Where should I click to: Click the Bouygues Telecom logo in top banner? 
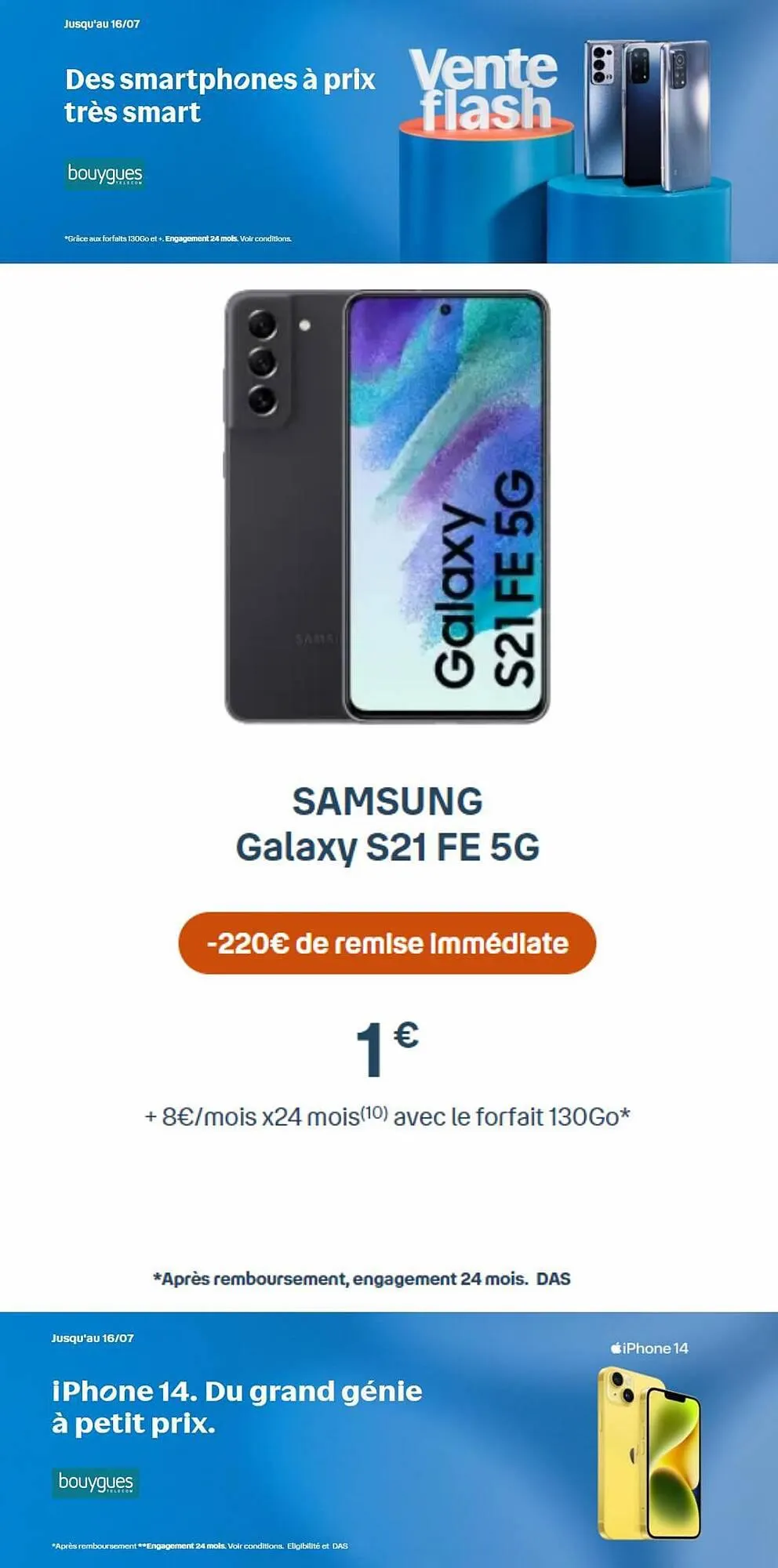tap(105, 174)
